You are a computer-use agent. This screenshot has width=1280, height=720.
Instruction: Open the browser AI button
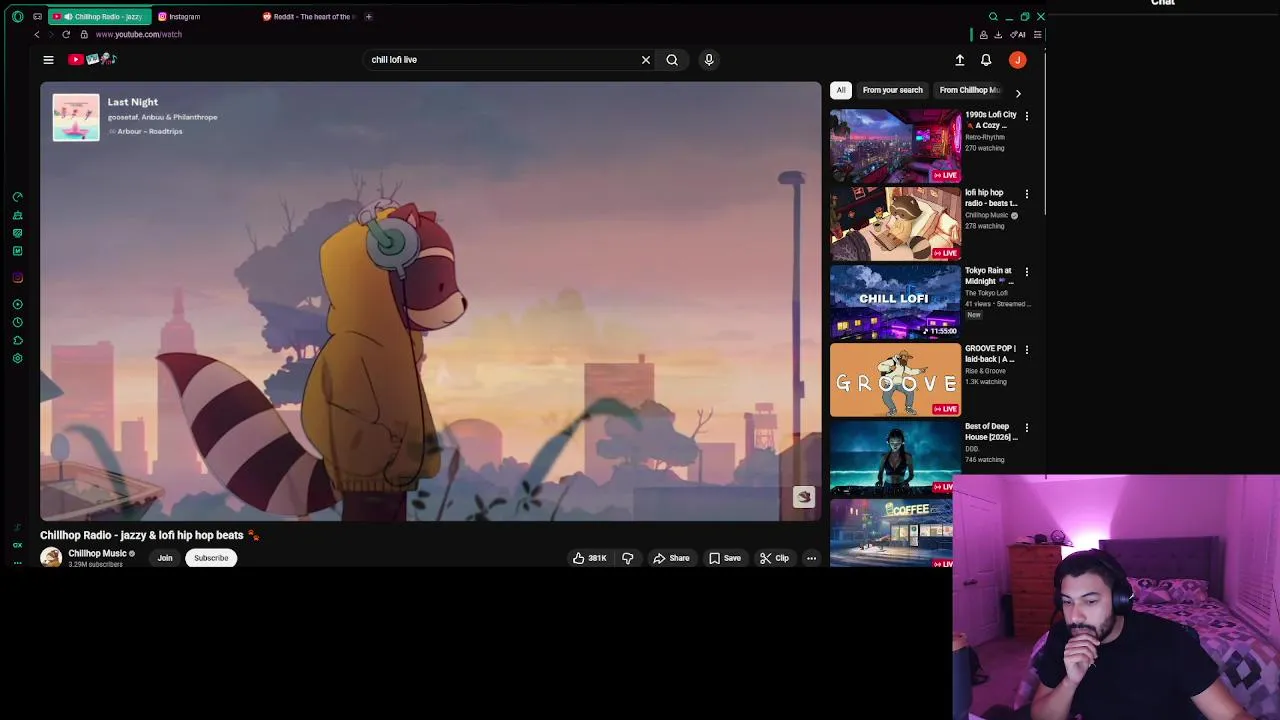coord(1018,34)
